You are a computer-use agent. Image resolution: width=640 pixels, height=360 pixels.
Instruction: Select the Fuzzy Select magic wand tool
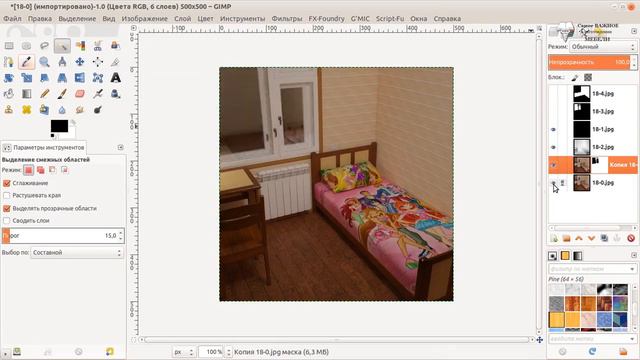[x=62, y=46]
